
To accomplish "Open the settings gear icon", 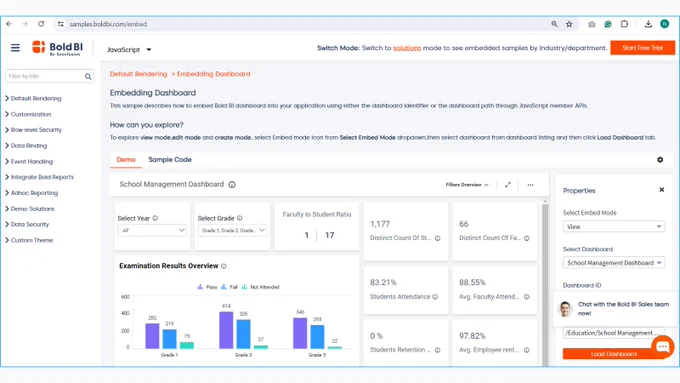I will pos(660,160).
